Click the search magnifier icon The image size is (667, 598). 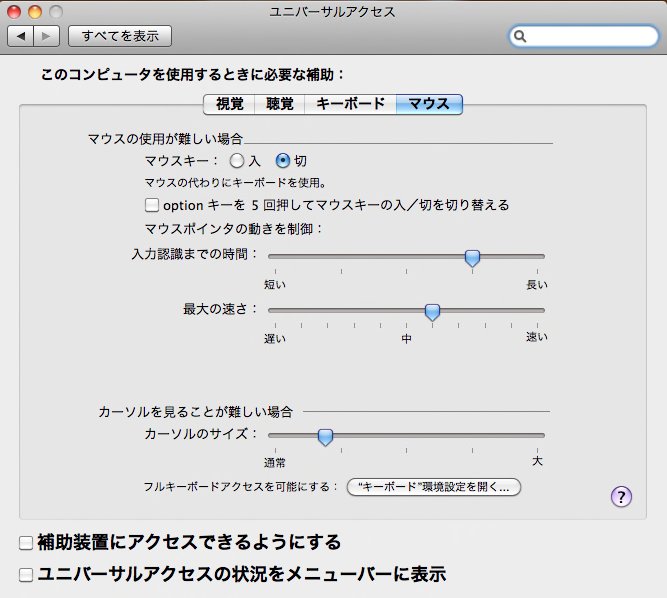tap(520, 36)
